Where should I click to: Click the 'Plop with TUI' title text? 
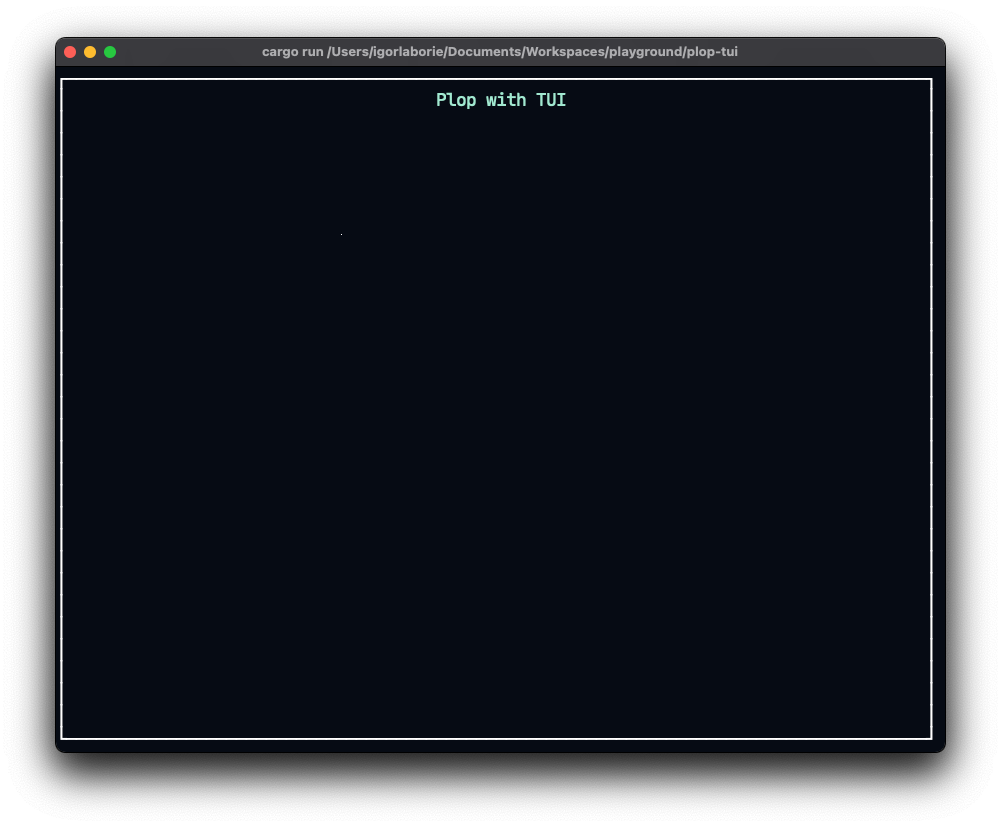[500, 100]
